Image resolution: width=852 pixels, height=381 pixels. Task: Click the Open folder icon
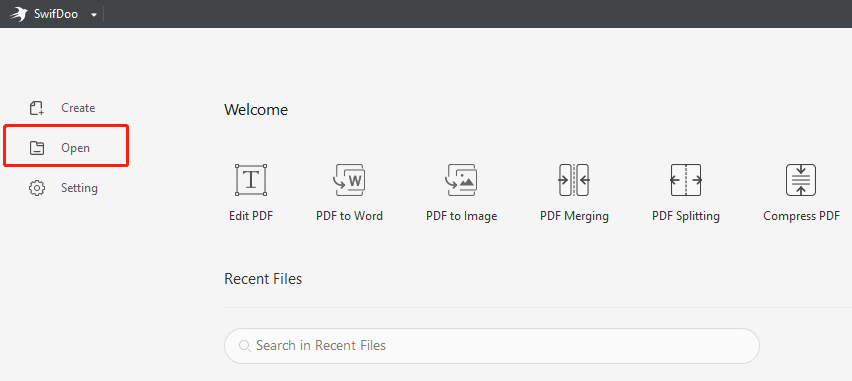coord(36,148)
